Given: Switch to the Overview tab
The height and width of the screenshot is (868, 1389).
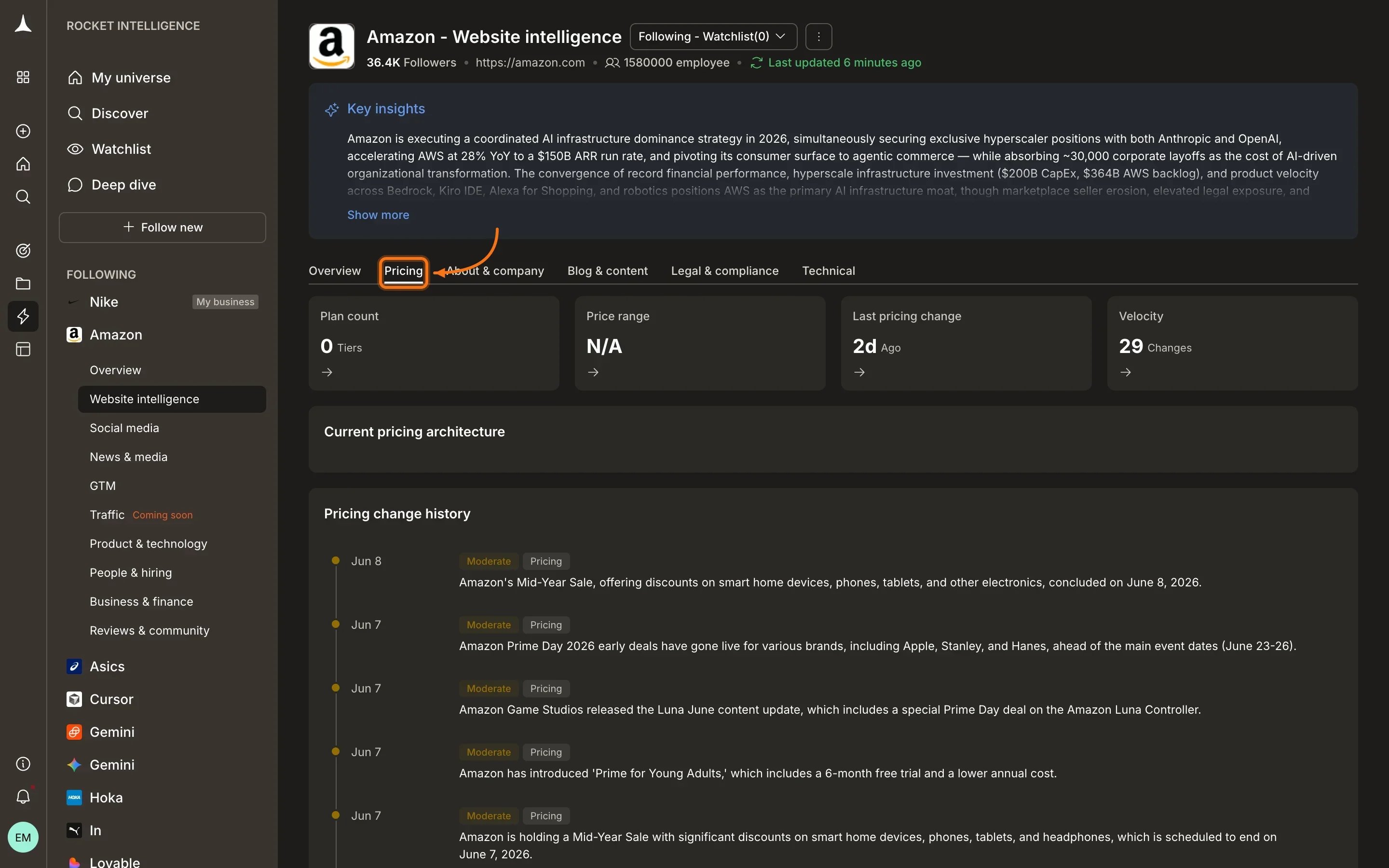Looking at the screenshot, I should point(335,271).
